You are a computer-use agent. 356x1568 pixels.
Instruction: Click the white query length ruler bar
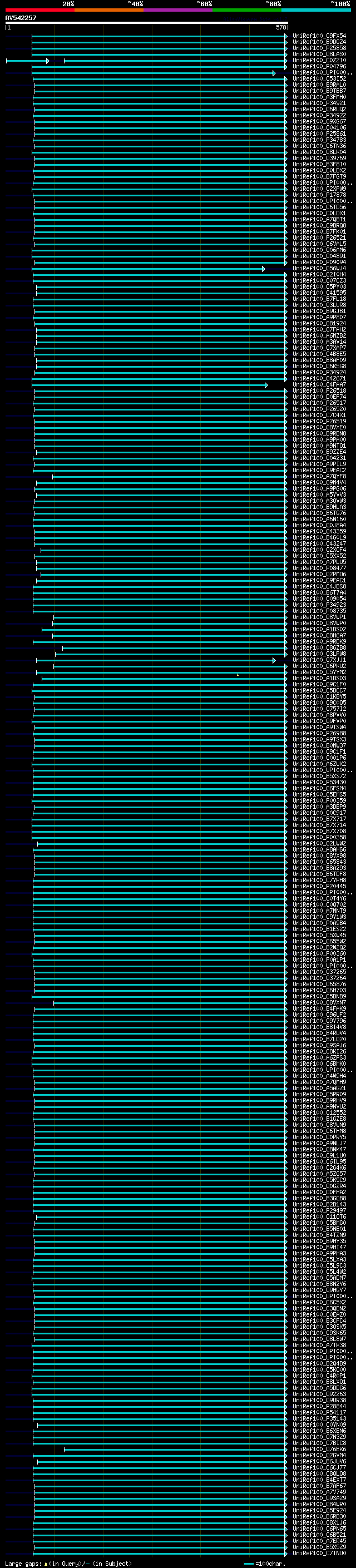147,23
